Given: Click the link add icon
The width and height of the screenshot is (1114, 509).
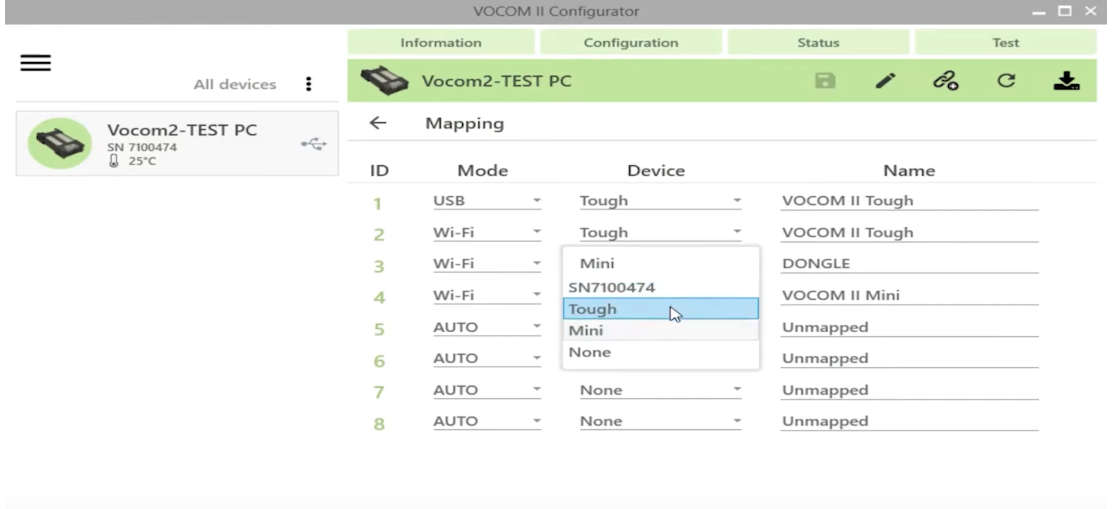Looking at the screenshot, I should [946, 80].
